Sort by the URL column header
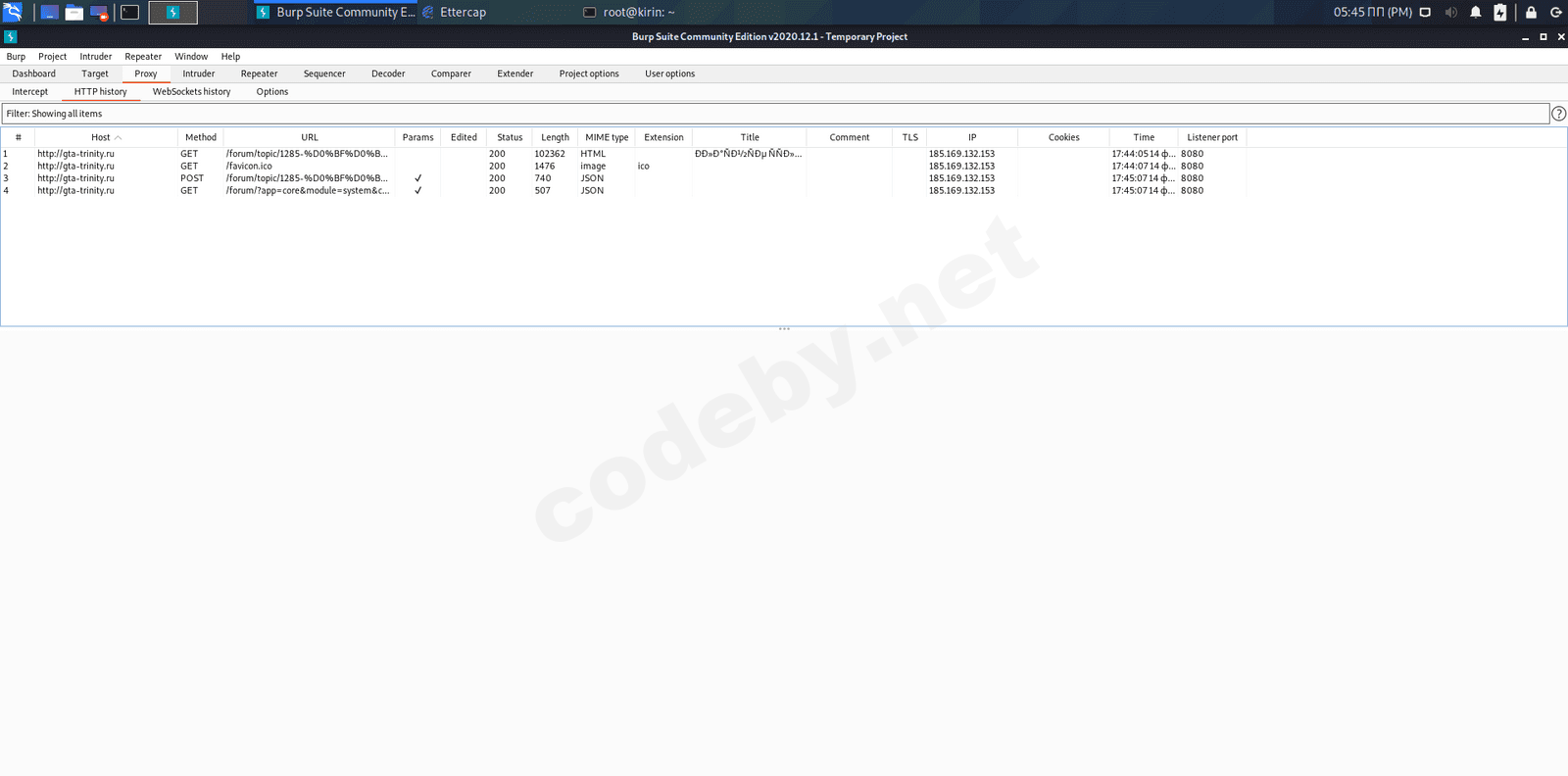Viewport: 1568px width, 776px height. coord(310,137)
